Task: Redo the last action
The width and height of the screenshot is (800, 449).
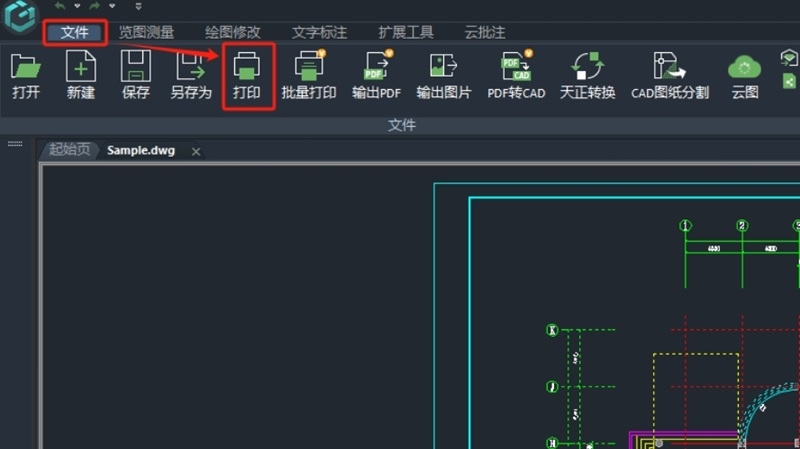Action: [x=95, y=6]
